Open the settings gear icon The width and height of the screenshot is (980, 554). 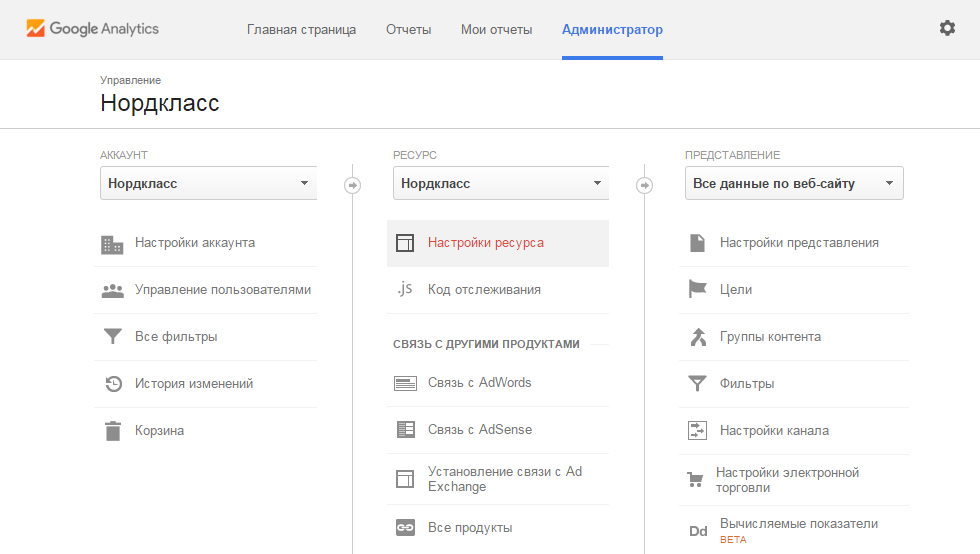[947, 28]
